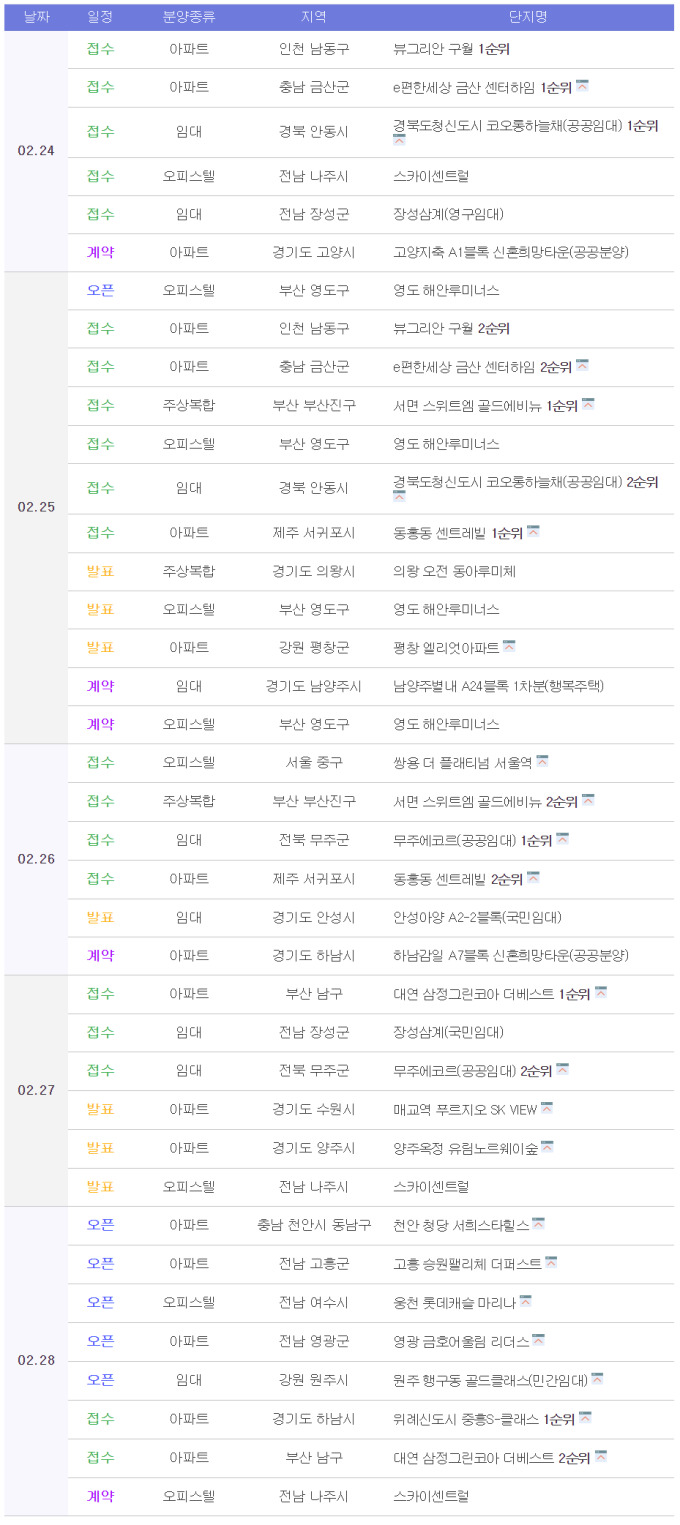
Task: Open 남양주별내 A24블록 1차분(행복주택) listing
Action: tap(499, 686)
